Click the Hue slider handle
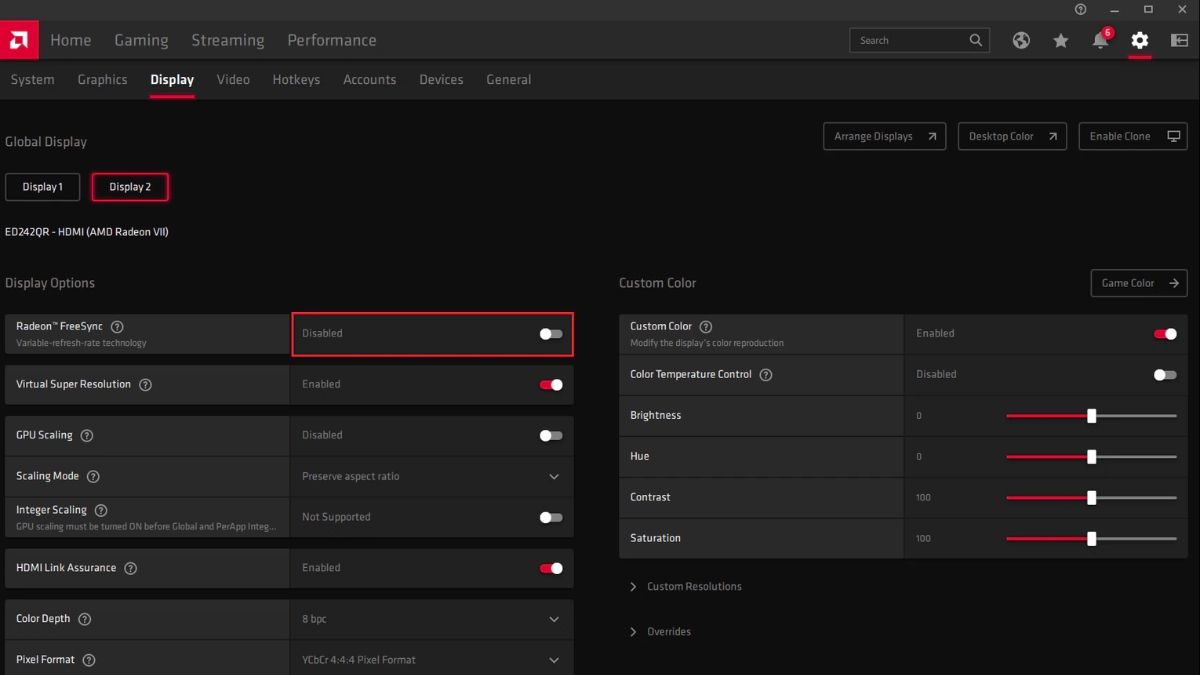The image size is (1200, 675). [1092, 457]
